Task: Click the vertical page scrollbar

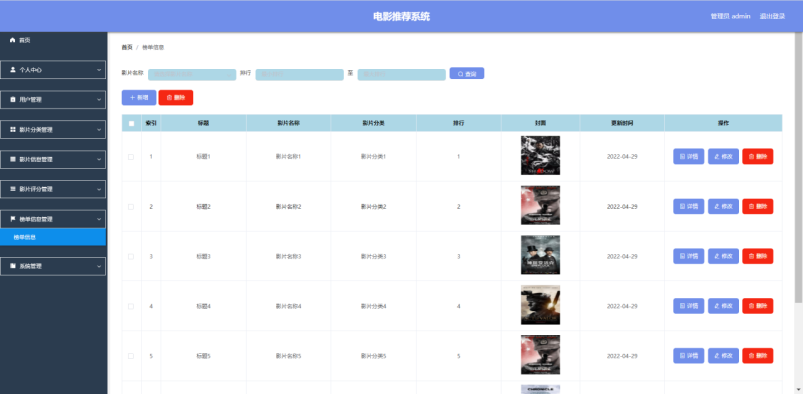Action: [798, 169]
